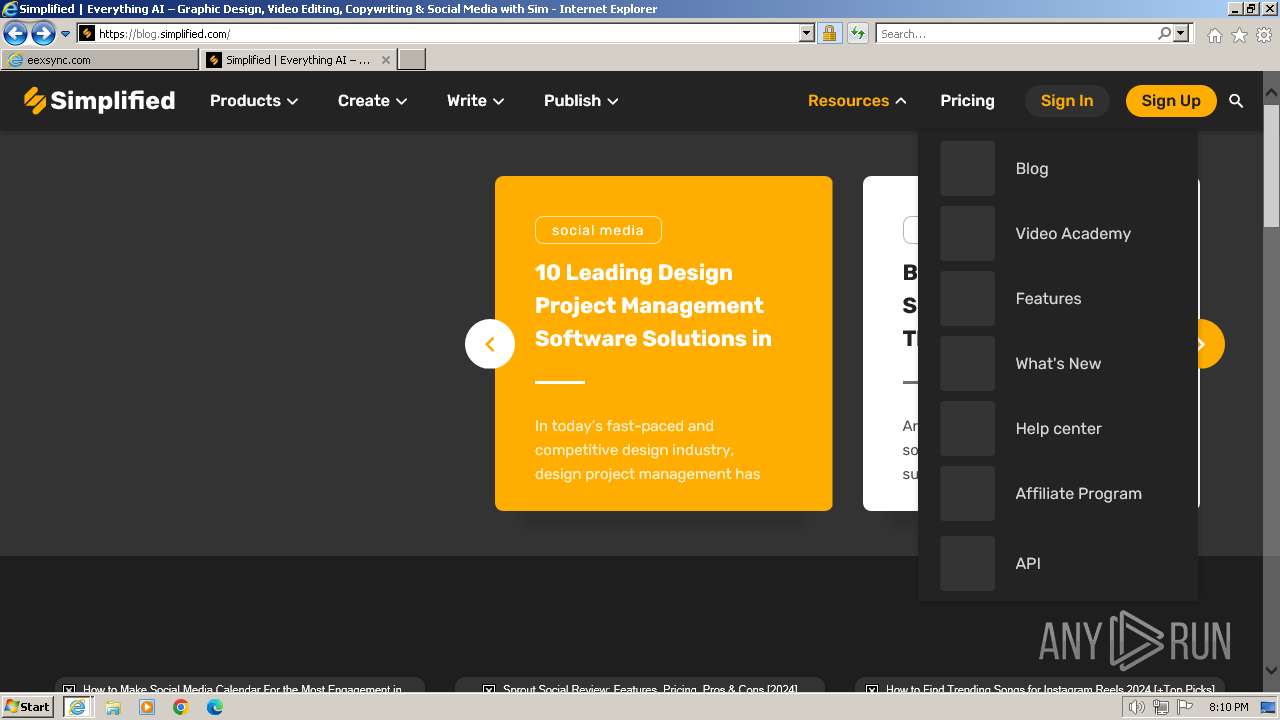Open search provider dropdown arrow
The height and width of the screenshot is (720, 1280).
pos(1181,33)
